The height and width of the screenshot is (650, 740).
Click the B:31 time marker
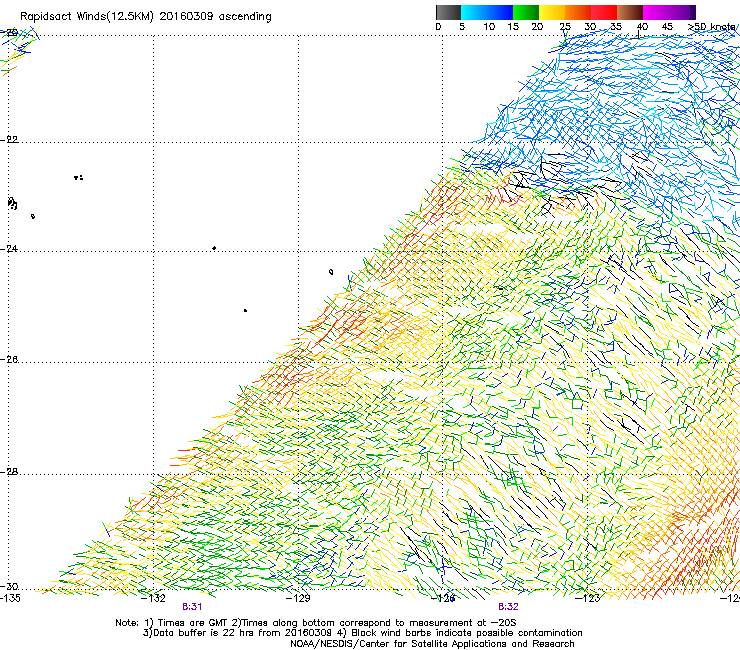click(x=192, y=607)
